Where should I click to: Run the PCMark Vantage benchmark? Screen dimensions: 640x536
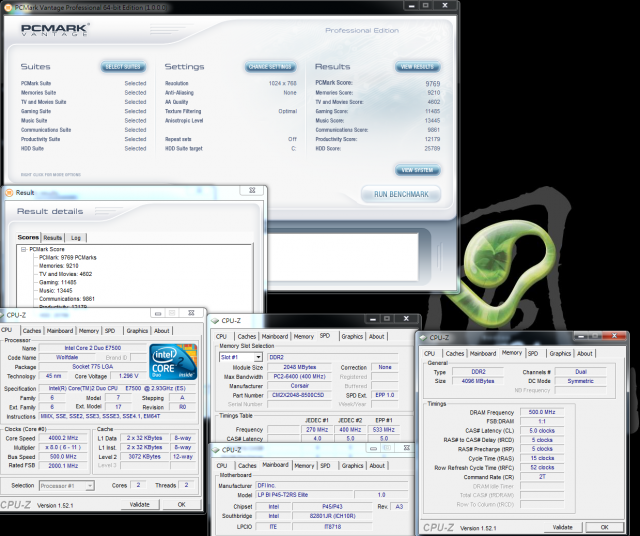point(401,194)
